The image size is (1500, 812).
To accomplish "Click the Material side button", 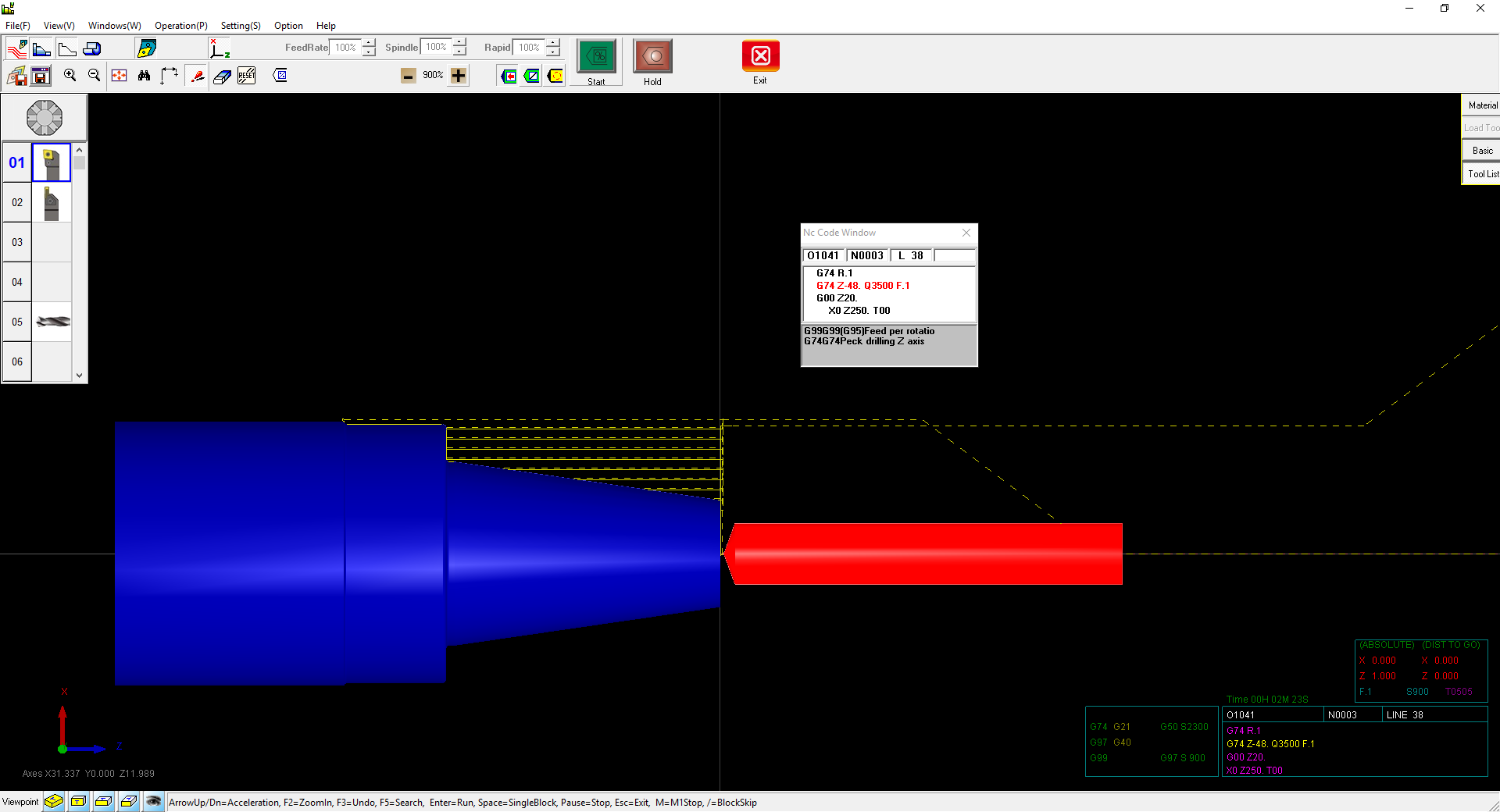I will click(x=1482, y=105).
